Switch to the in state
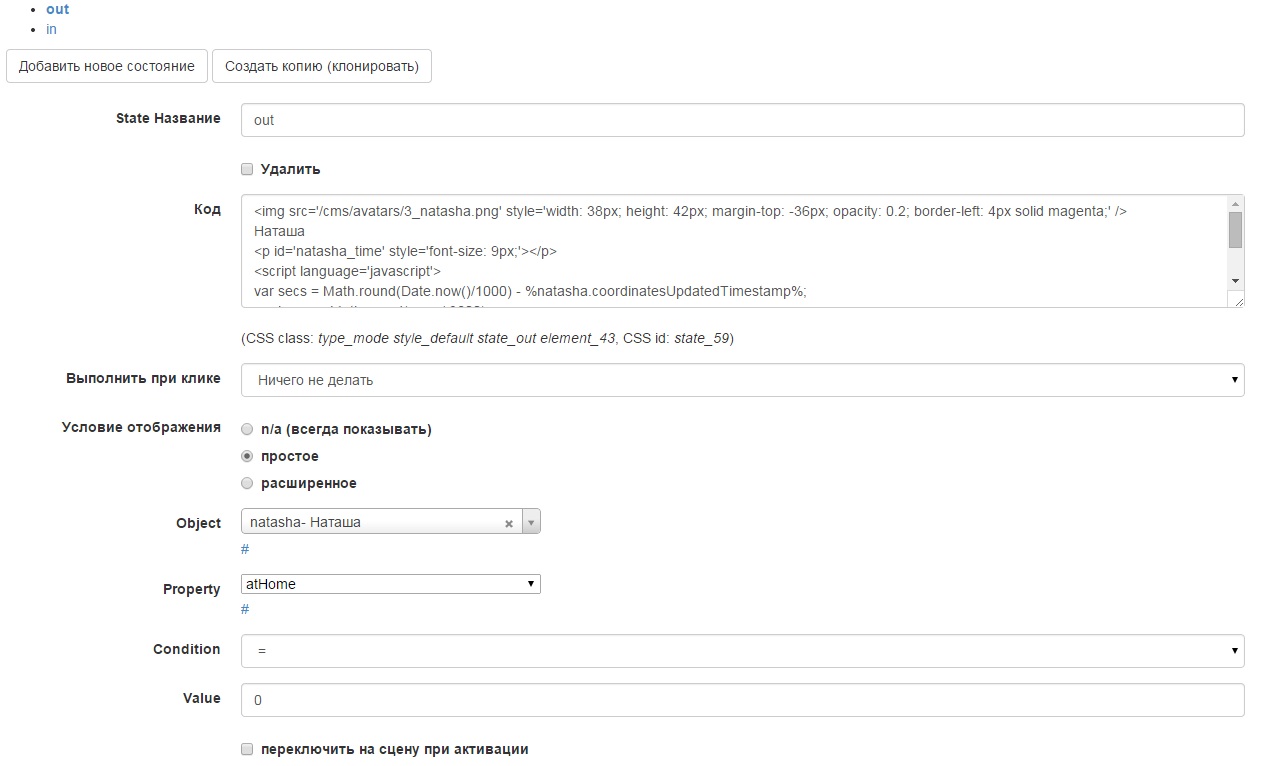The width and height of the screenshot is (1262, 766). 51,29
